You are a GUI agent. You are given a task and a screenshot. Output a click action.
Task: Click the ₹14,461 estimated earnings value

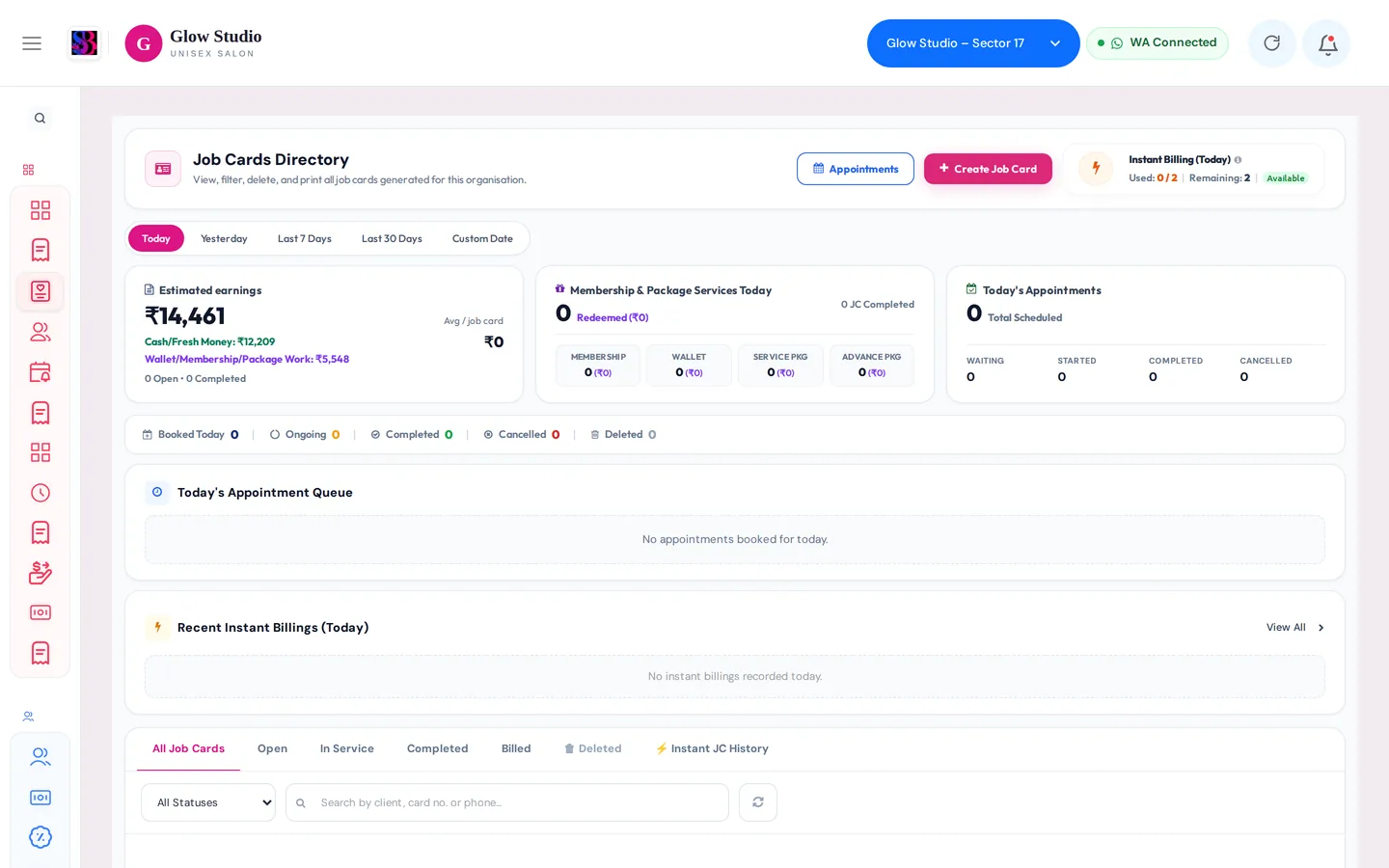tap(185, 316)
